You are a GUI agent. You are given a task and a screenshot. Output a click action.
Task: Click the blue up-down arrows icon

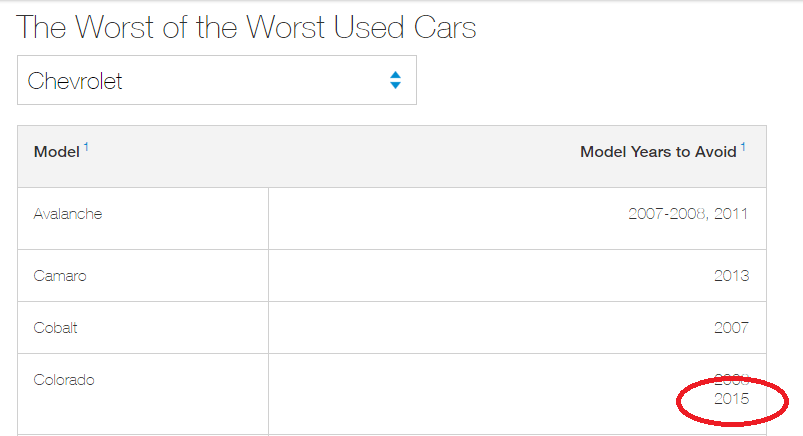point(396,80)
